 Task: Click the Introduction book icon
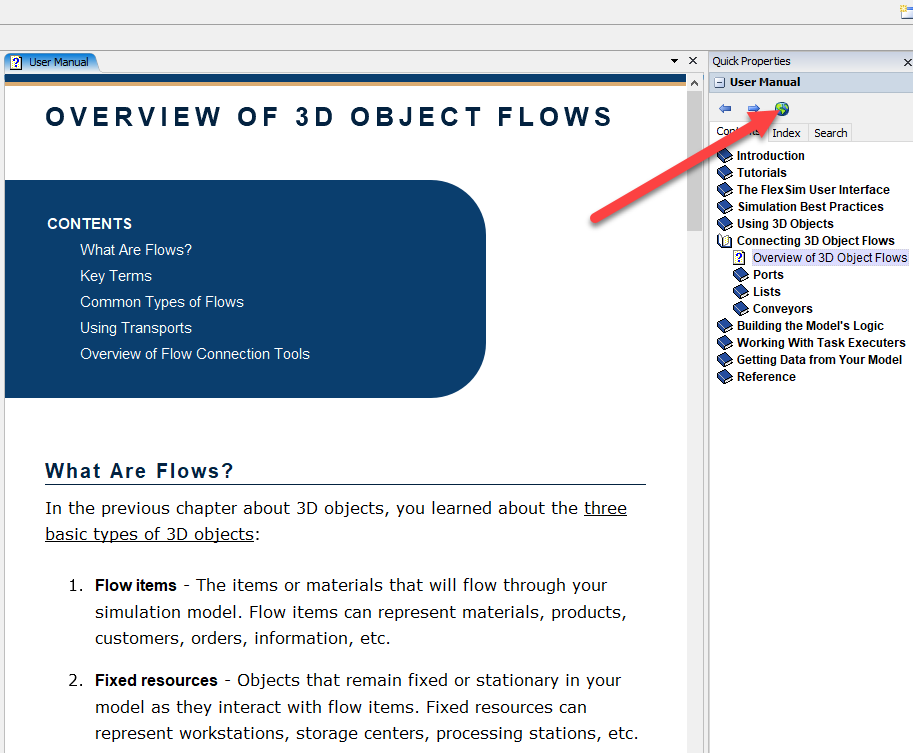(725, 156)
